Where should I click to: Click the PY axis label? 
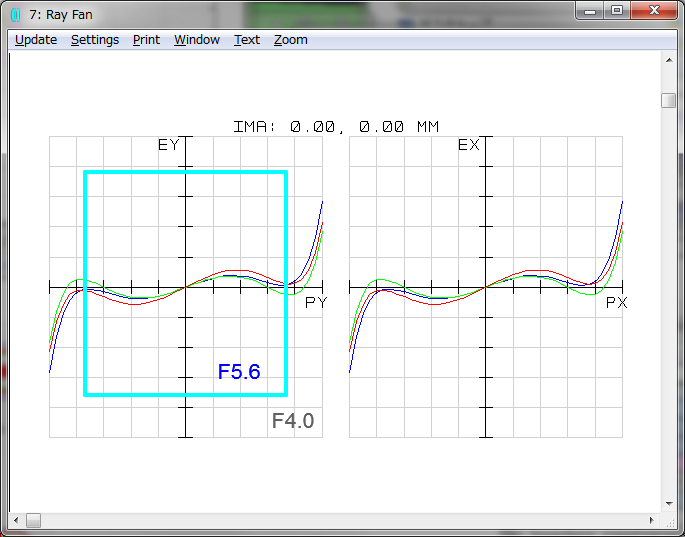316,302
